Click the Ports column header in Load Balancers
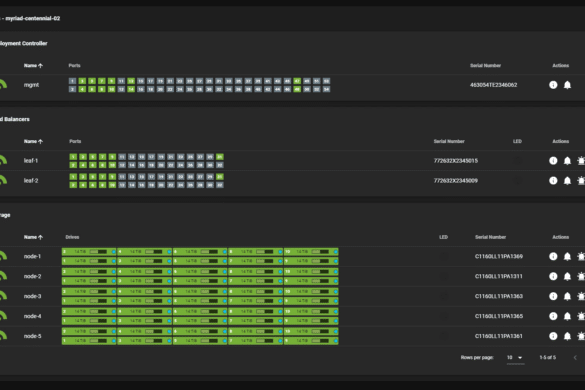The width and height of the screenshot is (585, 390). pyautogui.click(x=75, y=141)
